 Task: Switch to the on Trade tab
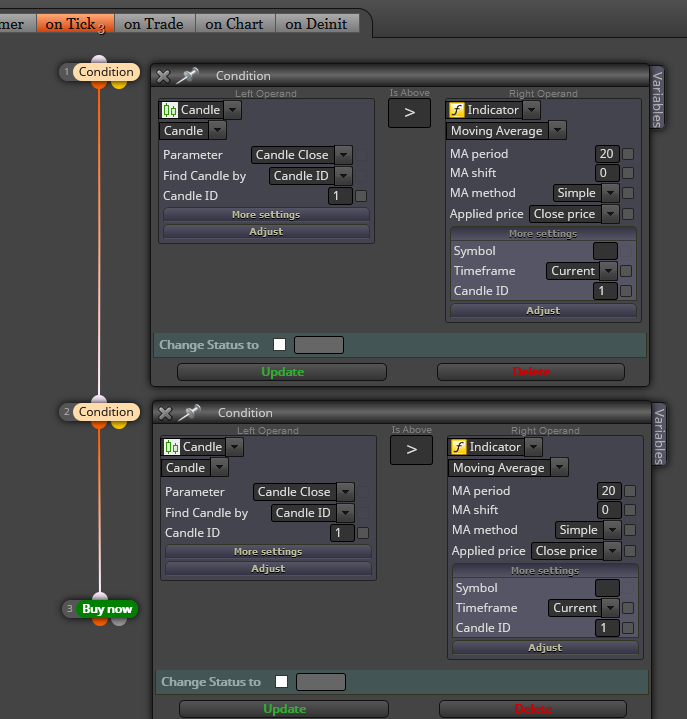[x=154, y=24]
